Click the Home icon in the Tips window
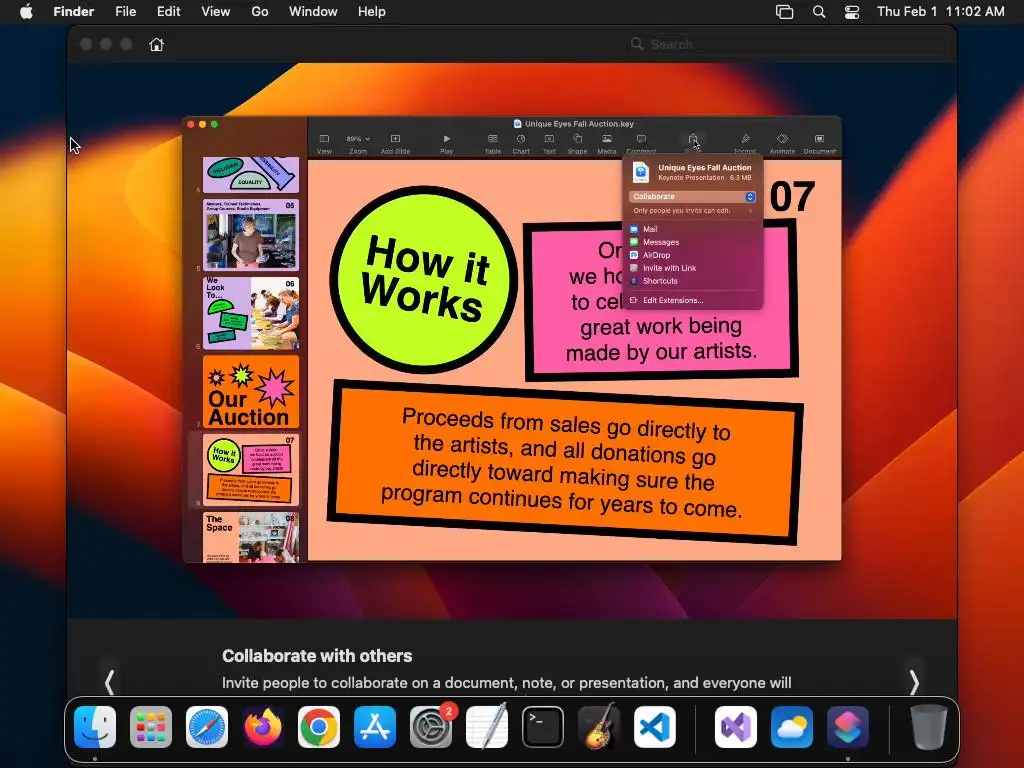The image size is (1024, 768). click(x=156, y=44)
